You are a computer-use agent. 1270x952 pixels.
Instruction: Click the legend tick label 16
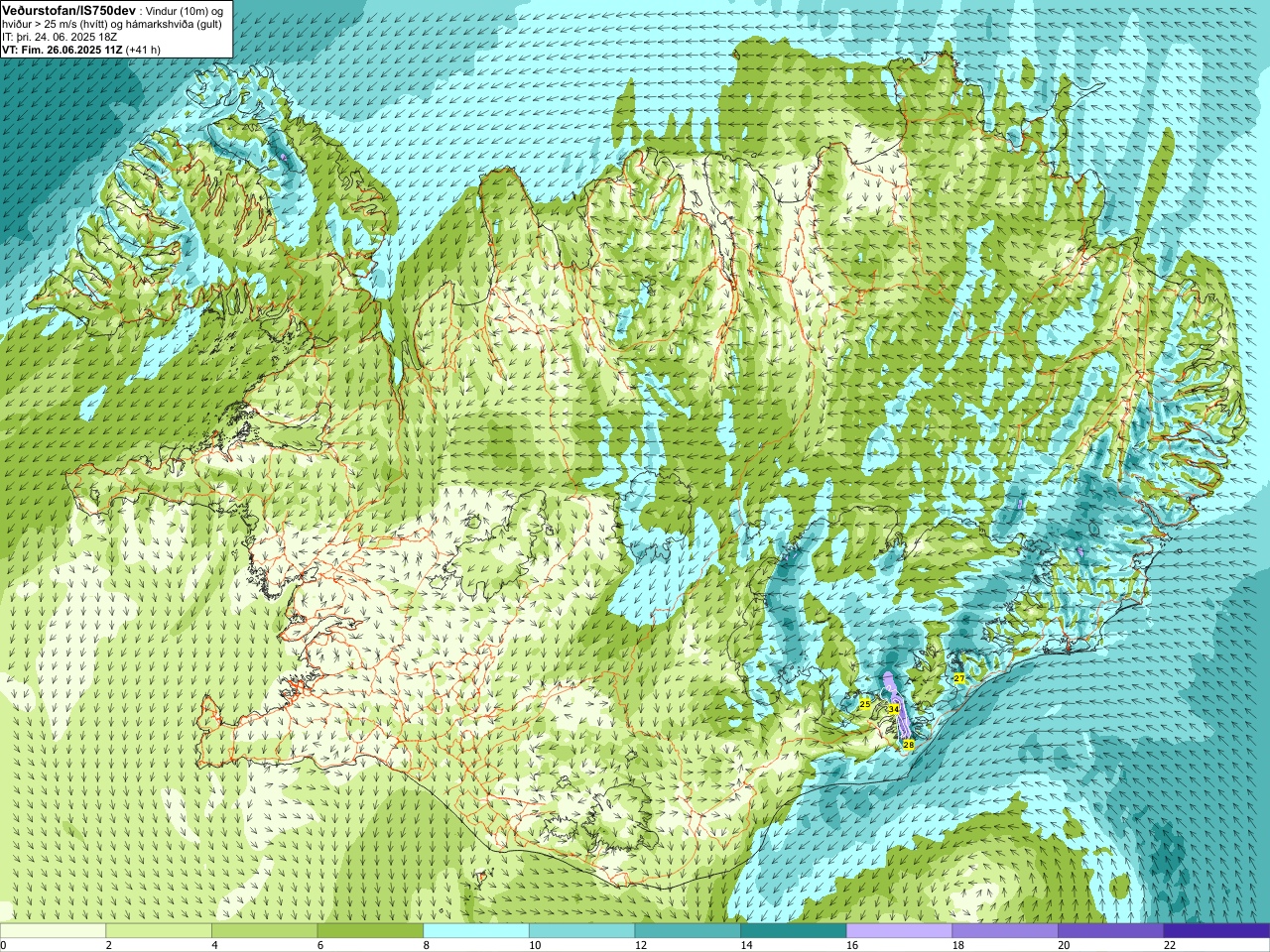[852, 945]
